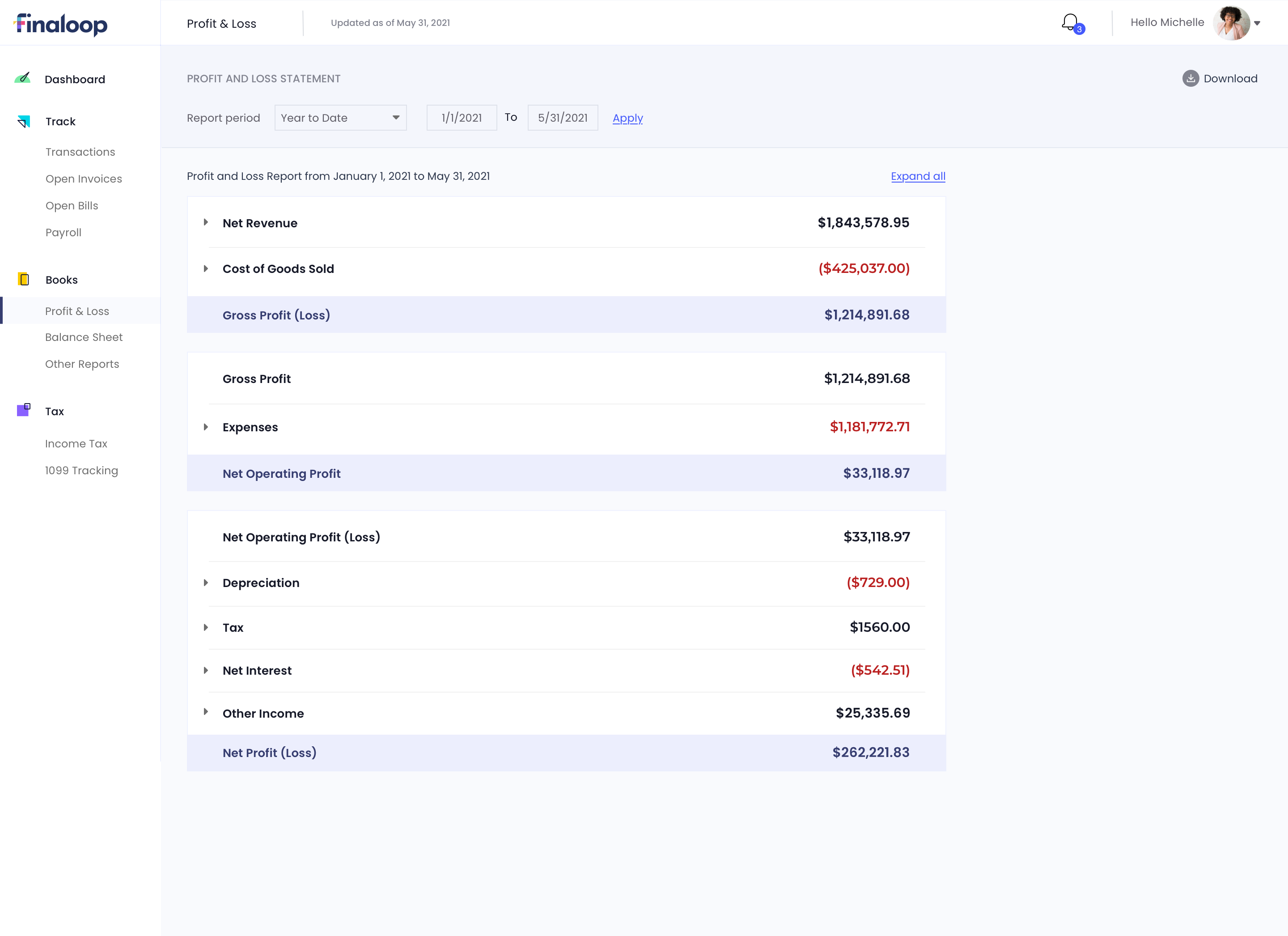This screenshot has width=1288, height=936.
Task: Open the Year to Date period dropdown
Action: click(340, 118)
